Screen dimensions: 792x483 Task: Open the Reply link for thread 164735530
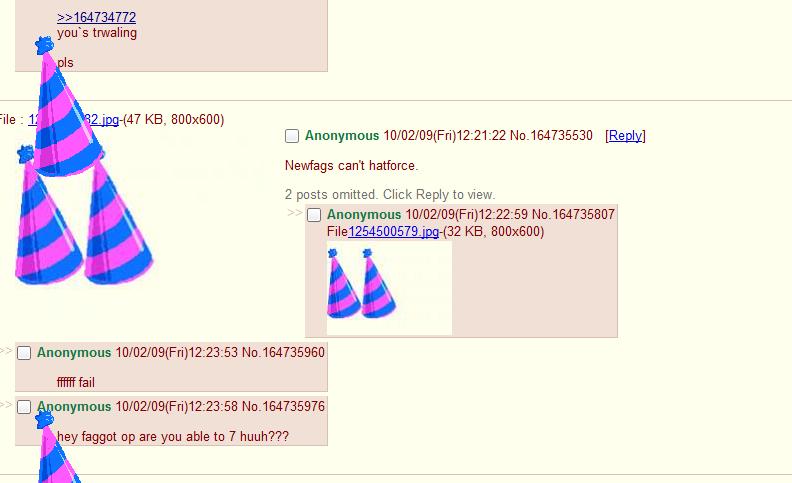click(x=625, y=135)
